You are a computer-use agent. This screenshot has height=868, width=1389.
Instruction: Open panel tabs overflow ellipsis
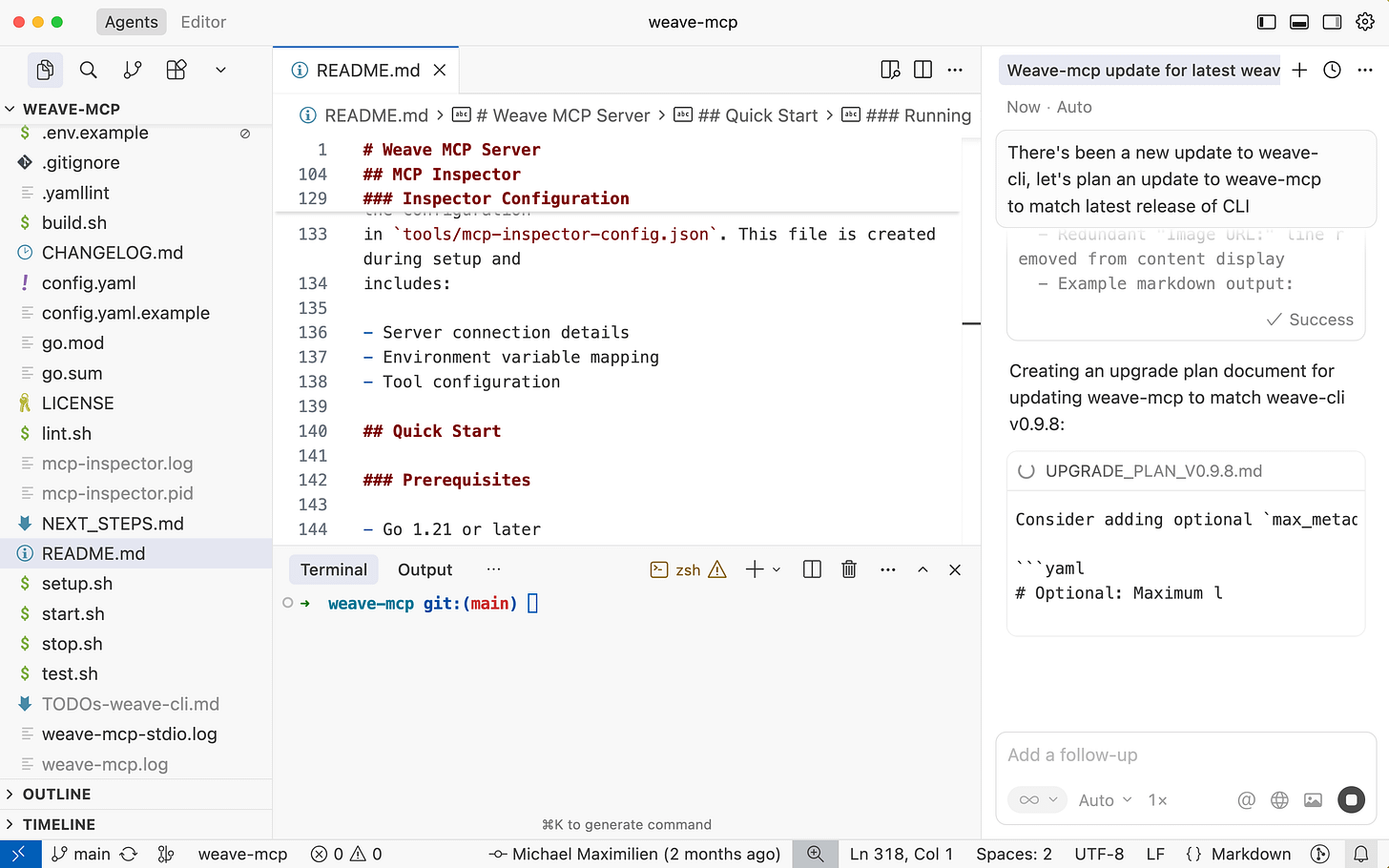pyautogui.click(x=493, y=569)
